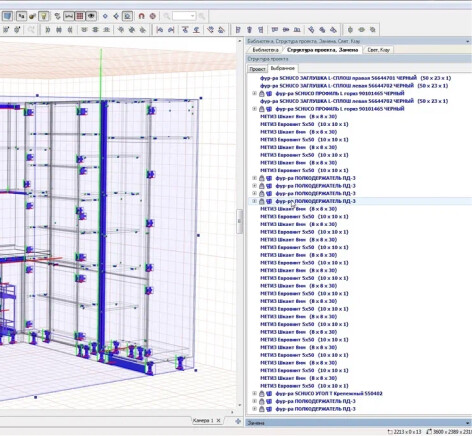Open the zoom combo box dropdown arrow
Viewport: 472px width, 436px height.
[x=192, y=16]
